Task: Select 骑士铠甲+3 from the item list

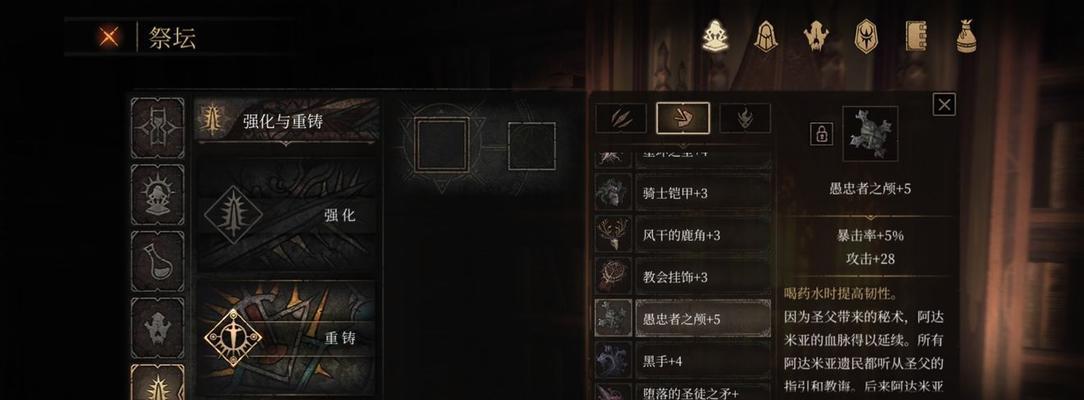Action: tap(683, 193)
